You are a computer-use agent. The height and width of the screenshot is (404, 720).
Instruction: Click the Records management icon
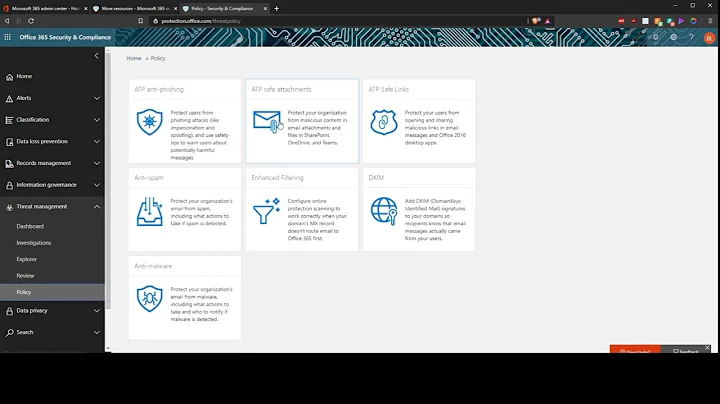[x=9, y=163]
